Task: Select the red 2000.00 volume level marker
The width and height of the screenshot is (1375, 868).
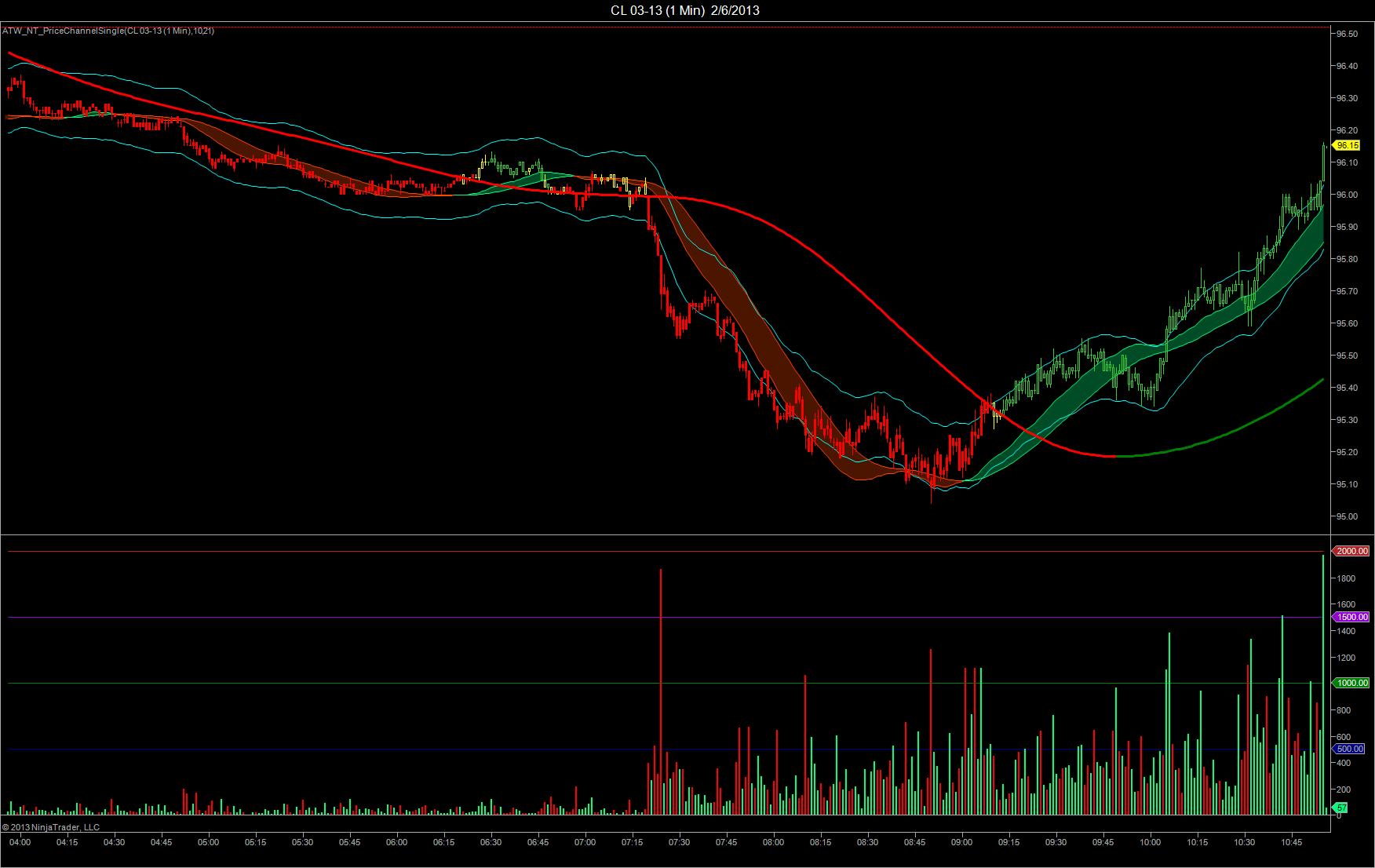Action: pyautogui.click(x=1351, y=552)
